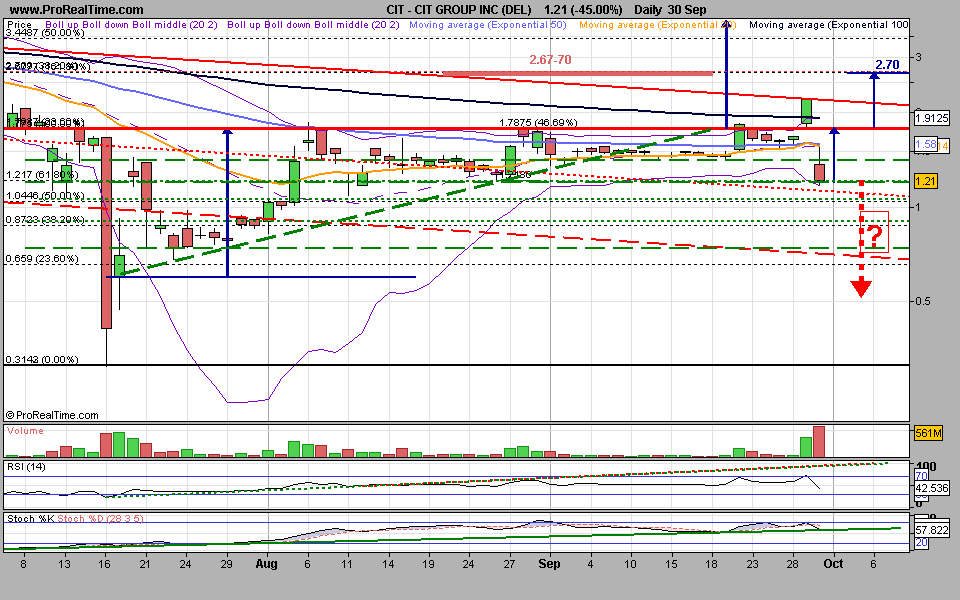This screenshot has width=960, height=600.
Task: Click the "57.822" stochastic value tag
Action: pos(931,530)
